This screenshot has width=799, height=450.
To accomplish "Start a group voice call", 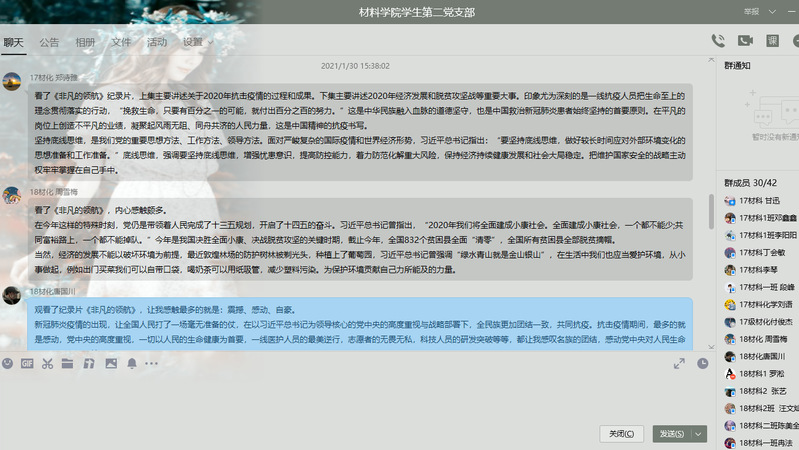I will click(718, 41).
